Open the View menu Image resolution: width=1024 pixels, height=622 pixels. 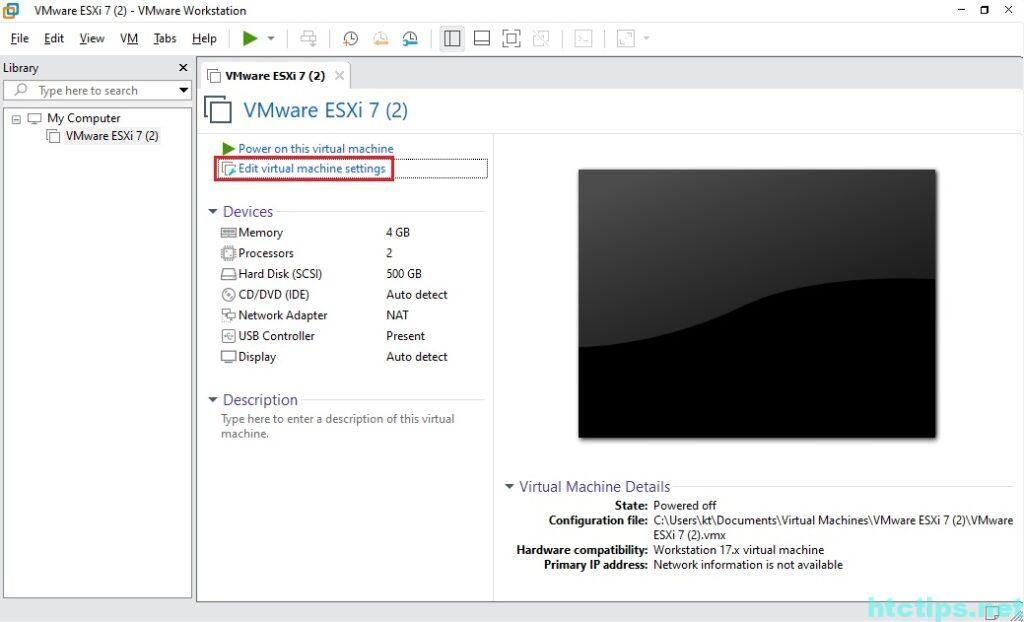click(92, 39)
